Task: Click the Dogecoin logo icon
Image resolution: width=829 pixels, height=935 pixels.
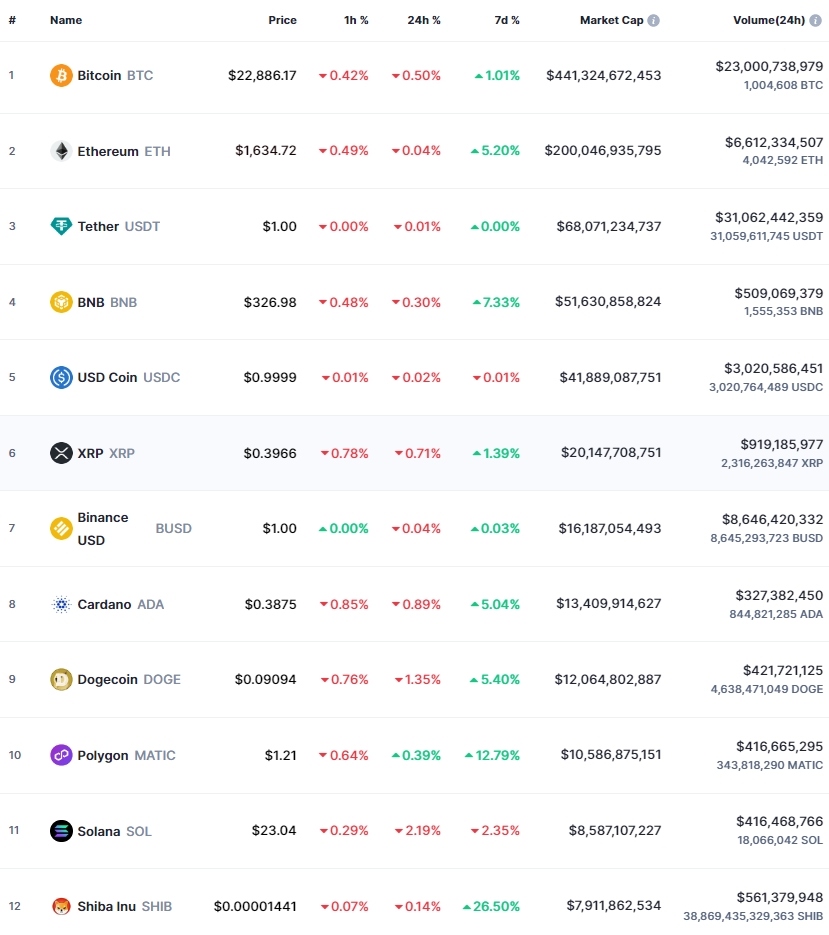Action: 61,679
